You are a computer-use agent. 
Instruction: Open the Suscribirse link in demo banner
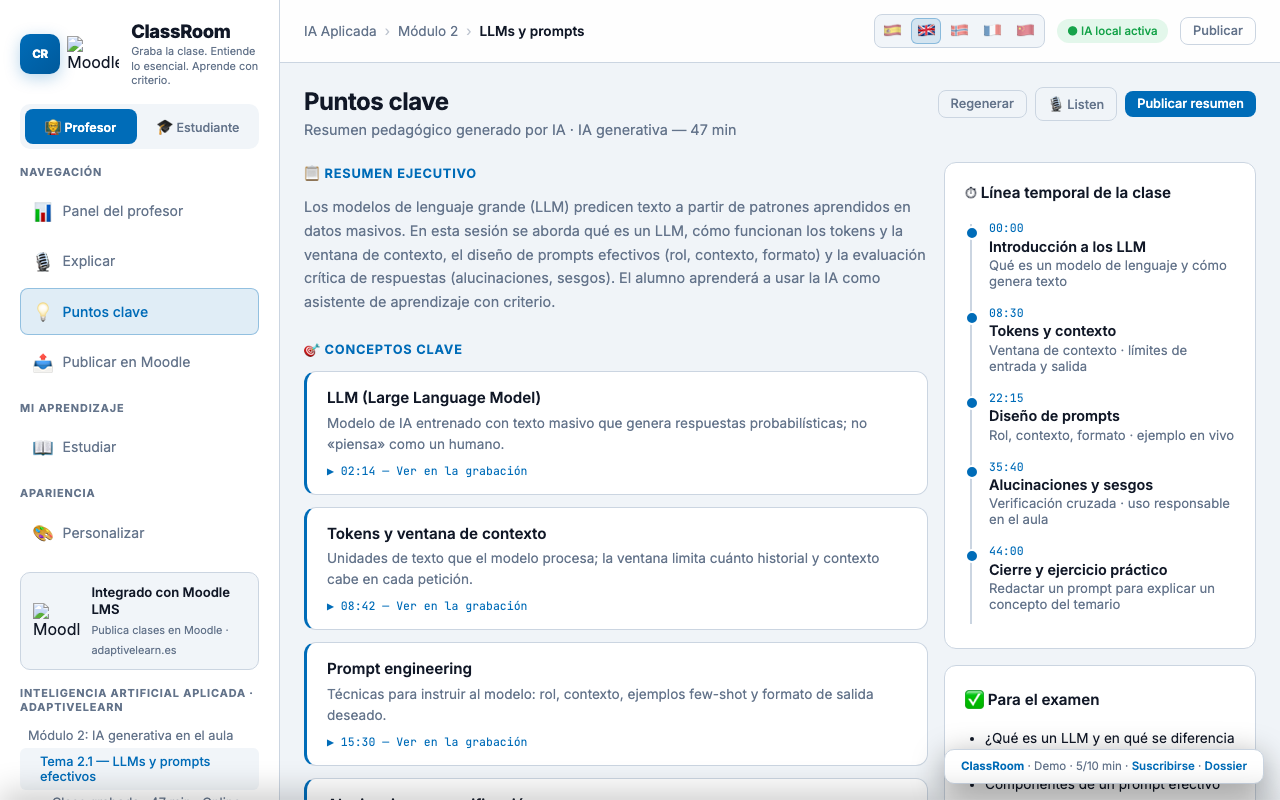[1163, 766]
